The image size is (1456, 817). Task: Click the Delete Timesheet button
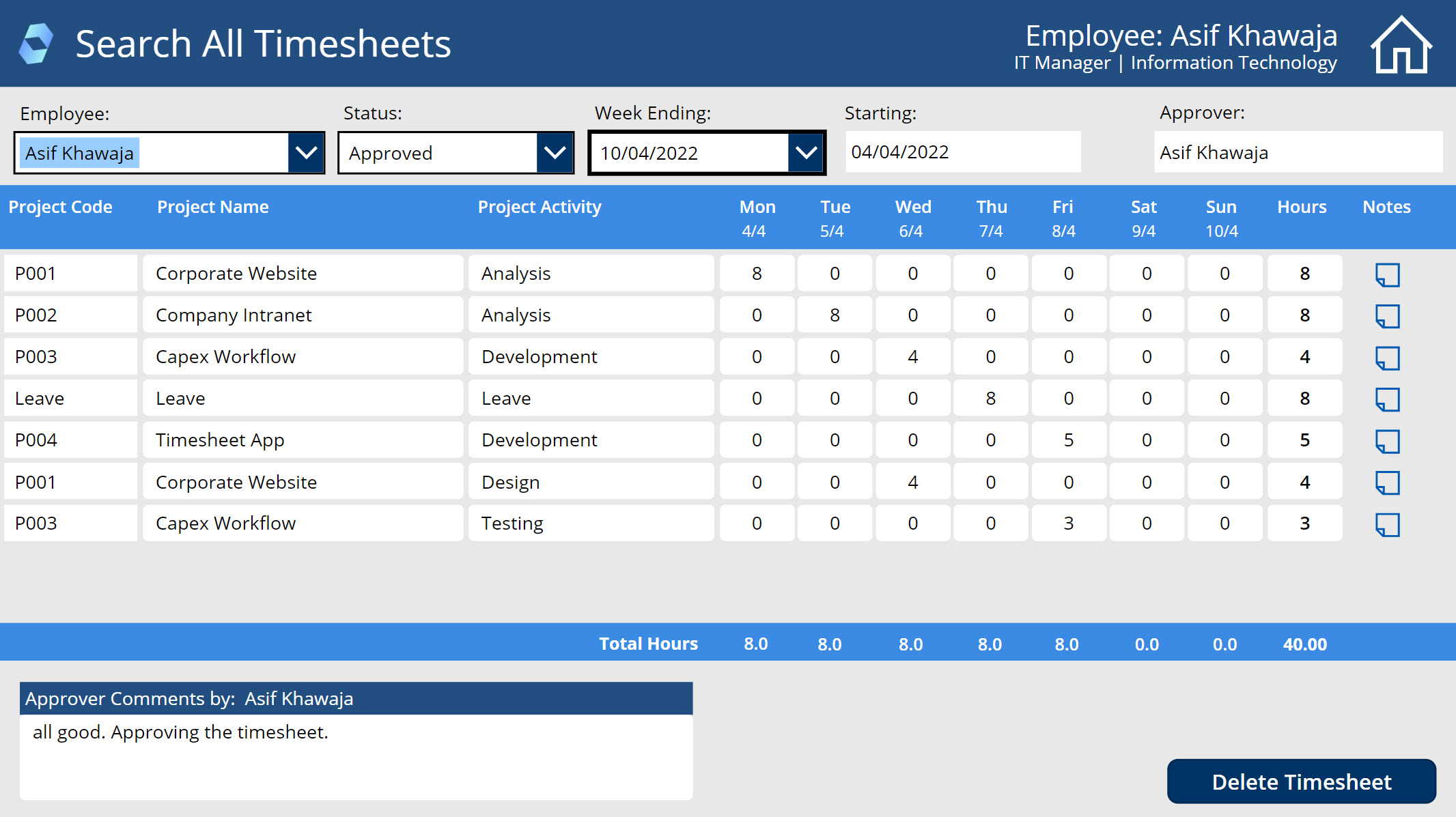(1301, 782)
